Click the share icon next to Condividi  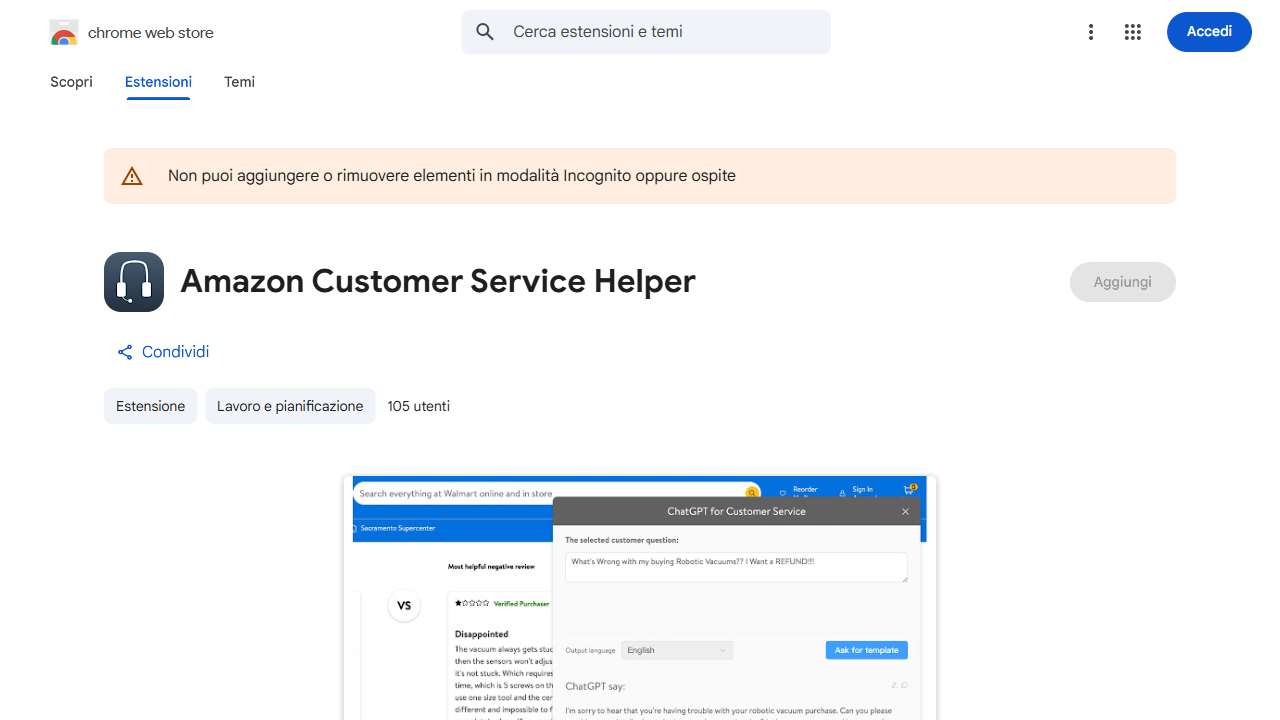[x=124, y=351]
